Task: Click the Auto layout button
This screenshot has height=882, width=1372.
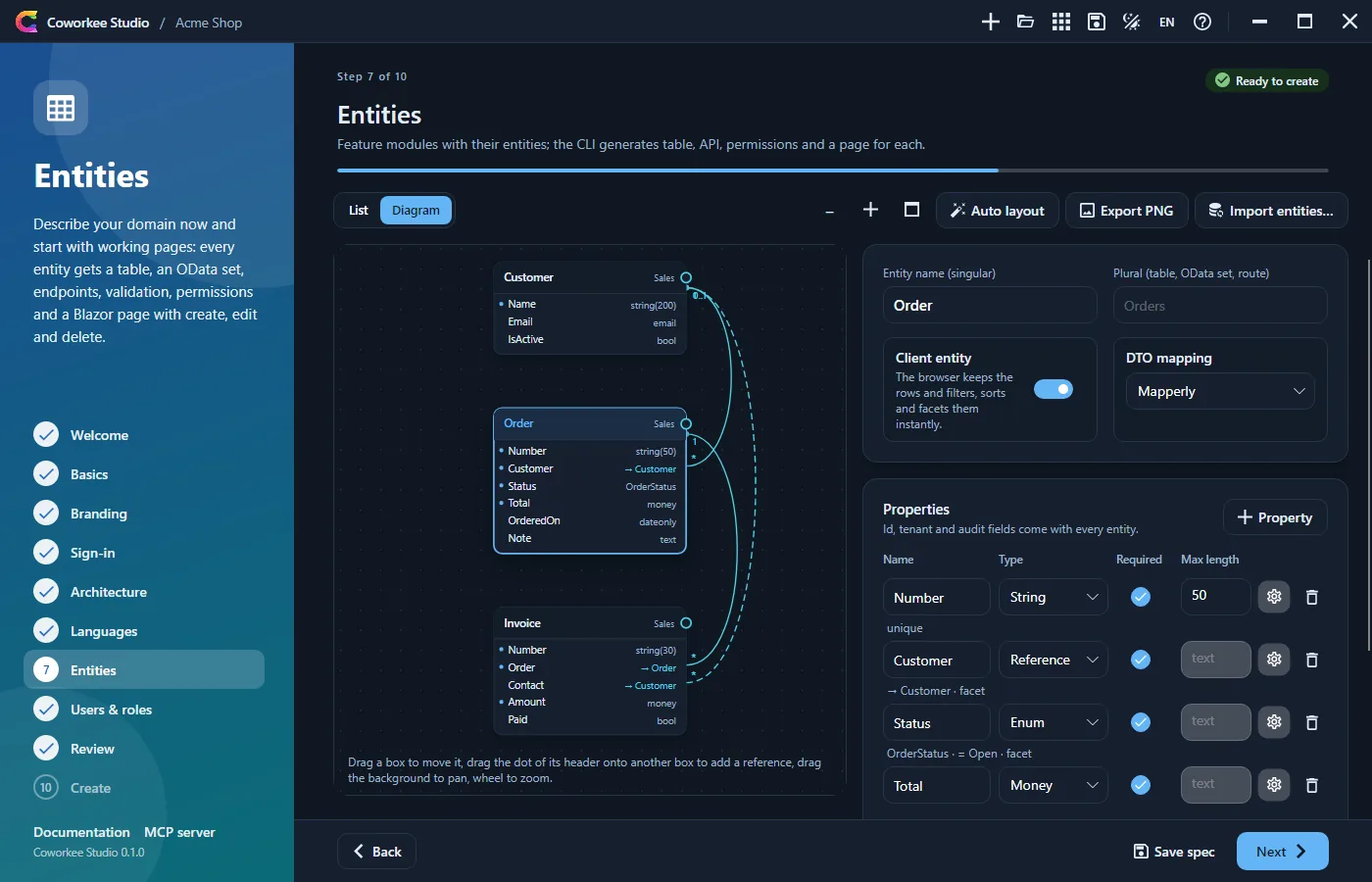Action: point(997,211)
